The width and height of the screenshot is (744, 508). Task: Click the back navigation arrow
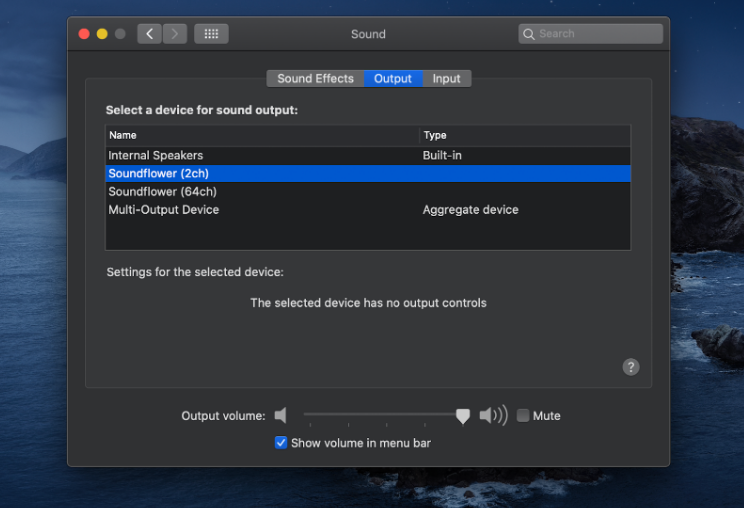pos(150,34)
